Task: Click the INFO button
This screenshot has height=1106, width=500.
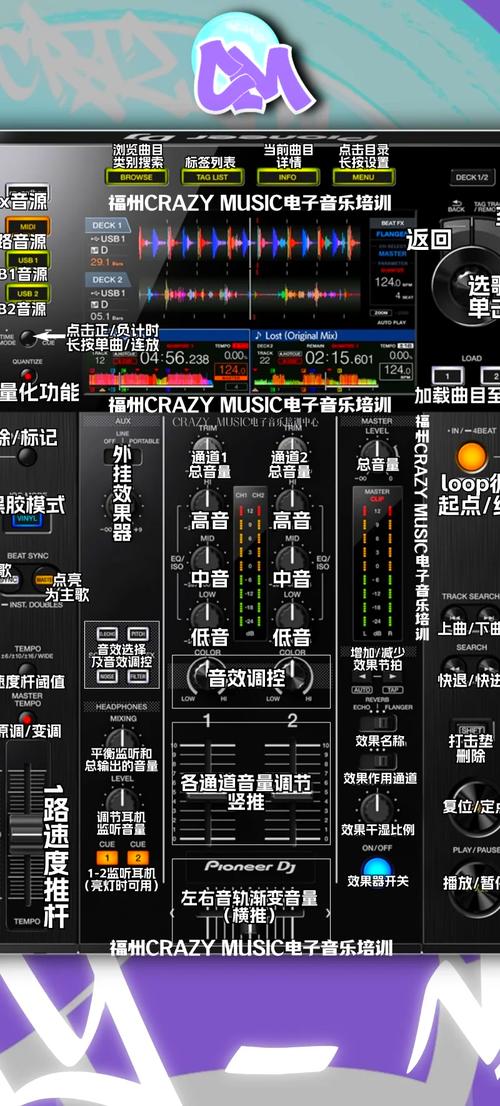Action: pyautogui.click(x=288, y=178)
